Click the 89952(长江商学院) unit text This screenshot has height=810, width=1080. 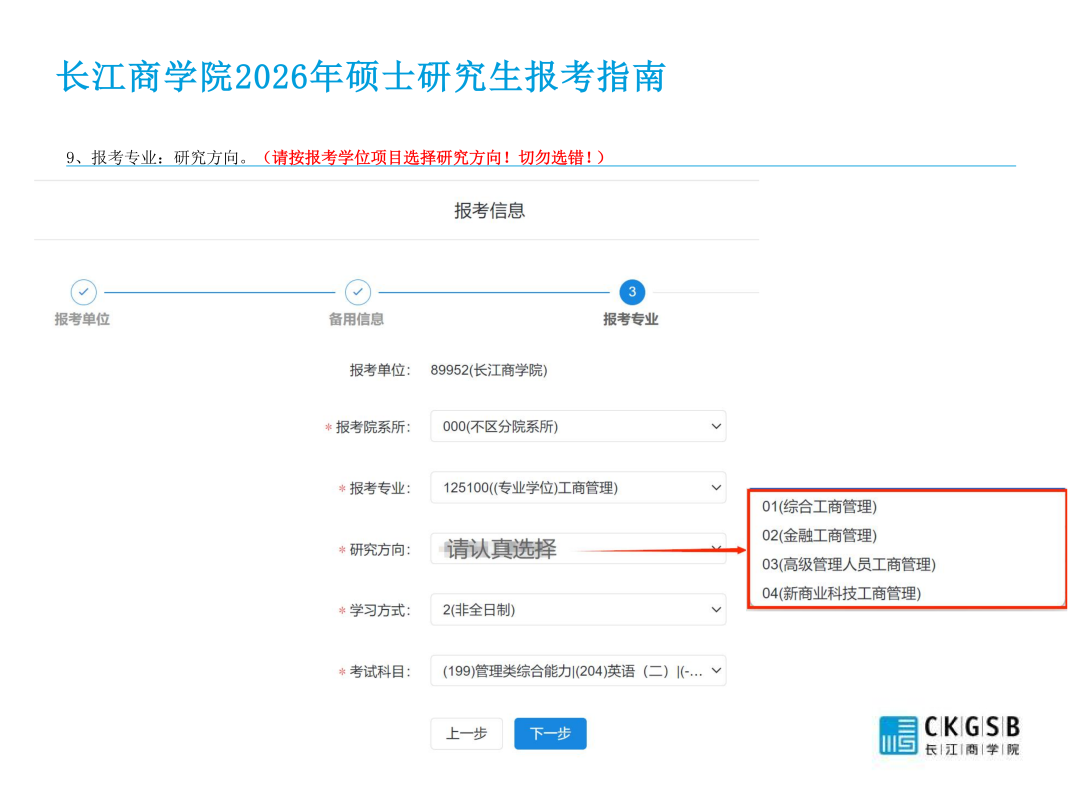pos(489,370)
